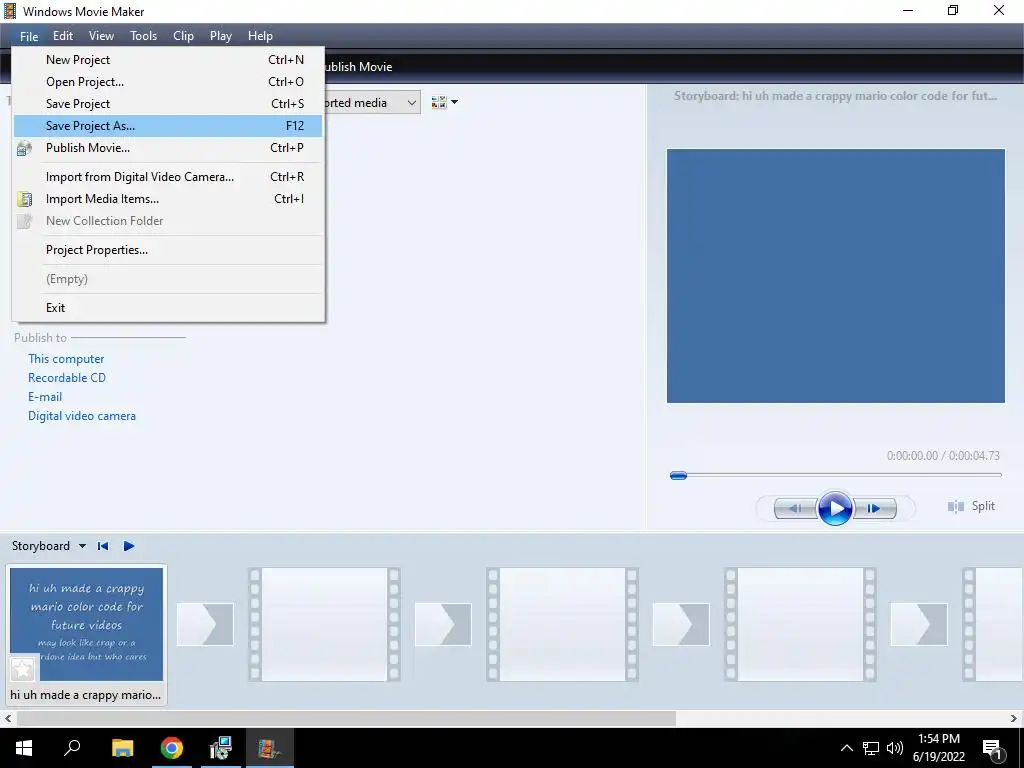Click the Import Media Items icon

click(x=24, y=199)
